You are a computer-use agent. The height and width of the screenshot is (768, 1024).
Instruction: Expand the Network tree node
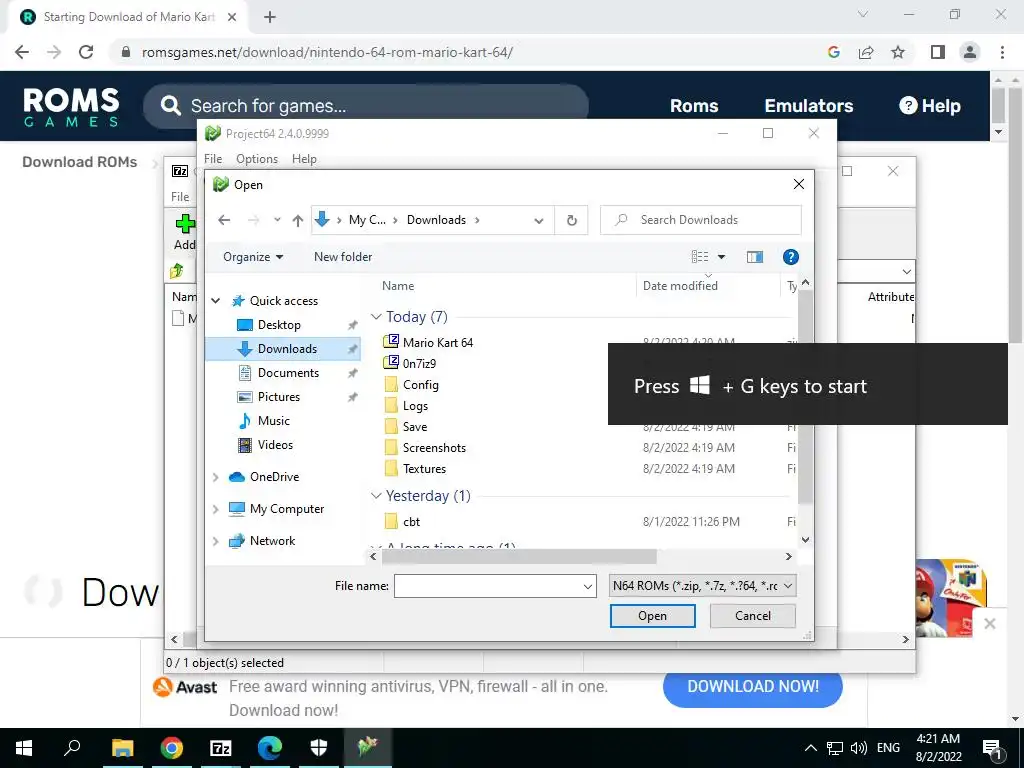[x=216, y=541]
